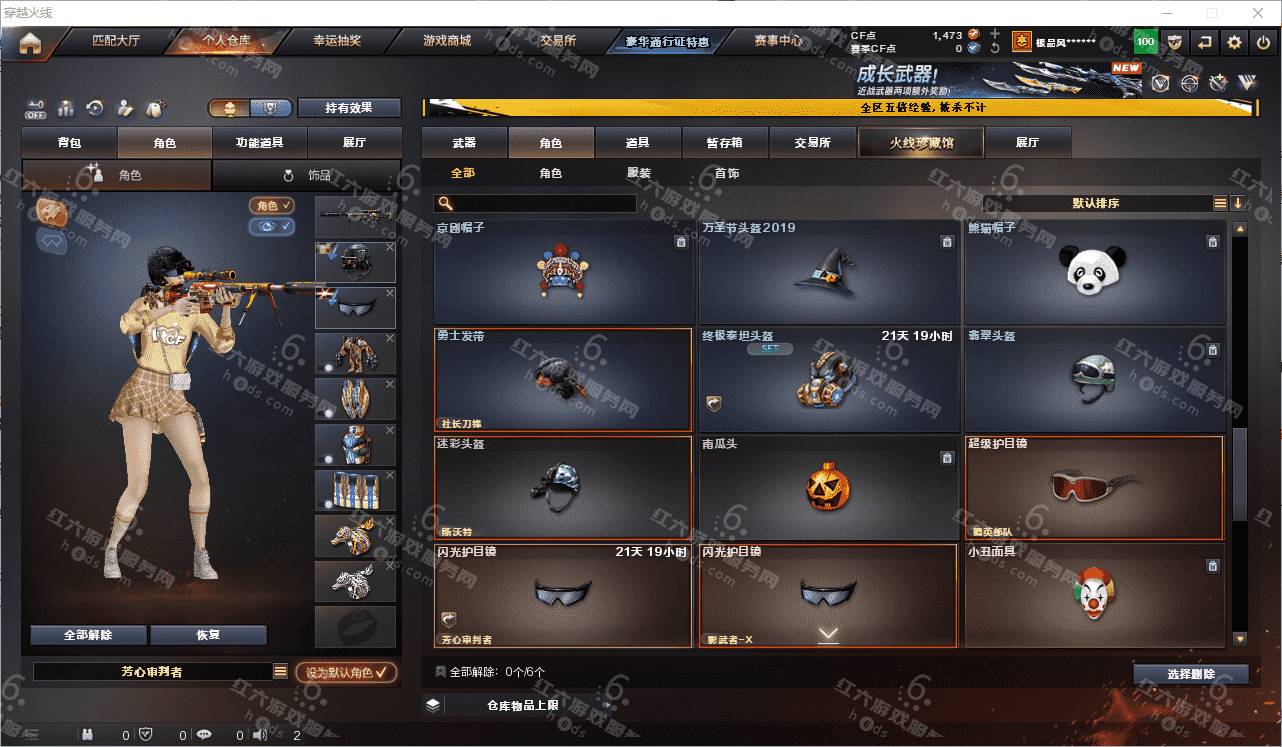Click the 选择删除 button
This screenshot has height=747, width=1282.
1191,674
